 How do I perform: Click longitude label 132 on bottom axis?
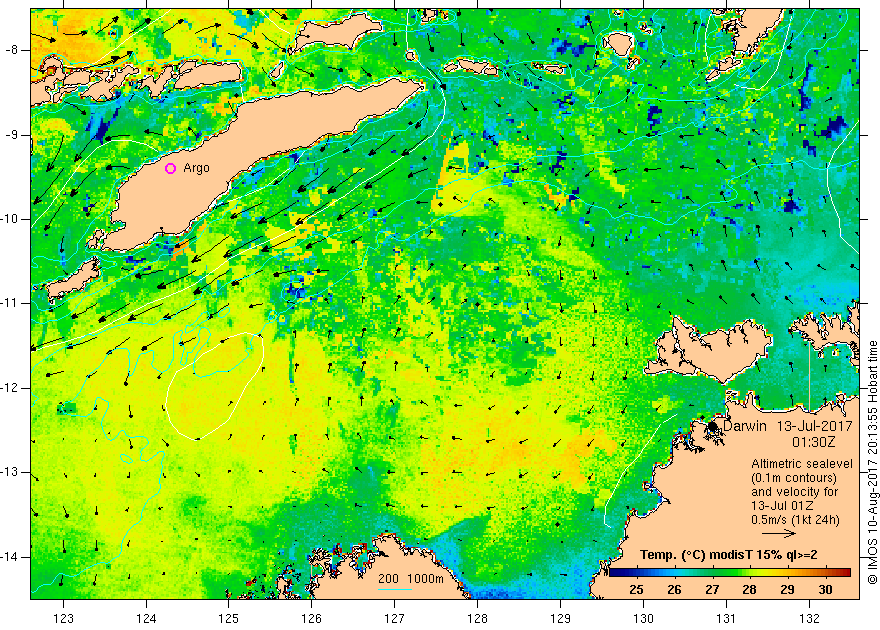pyautogui.click(x=809, y=619)
